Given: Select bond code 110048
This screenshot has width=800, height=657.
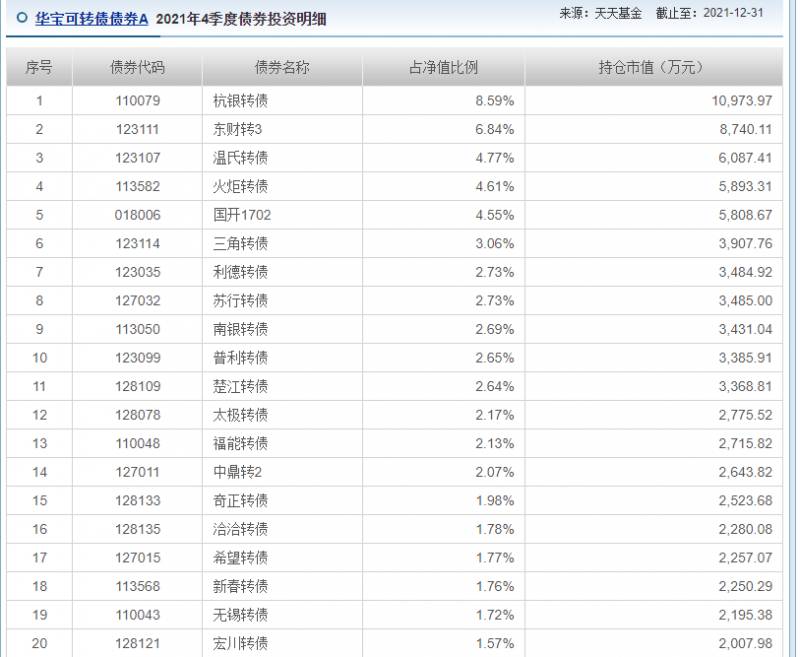Looking at the screenshot, I should 138,443.
